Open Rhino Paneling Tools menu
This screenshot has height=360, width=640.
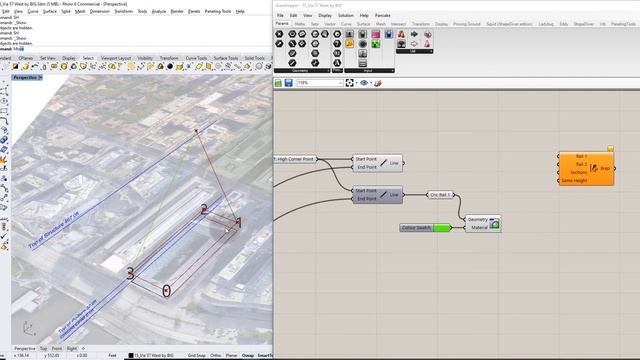(x=218, y=11)
